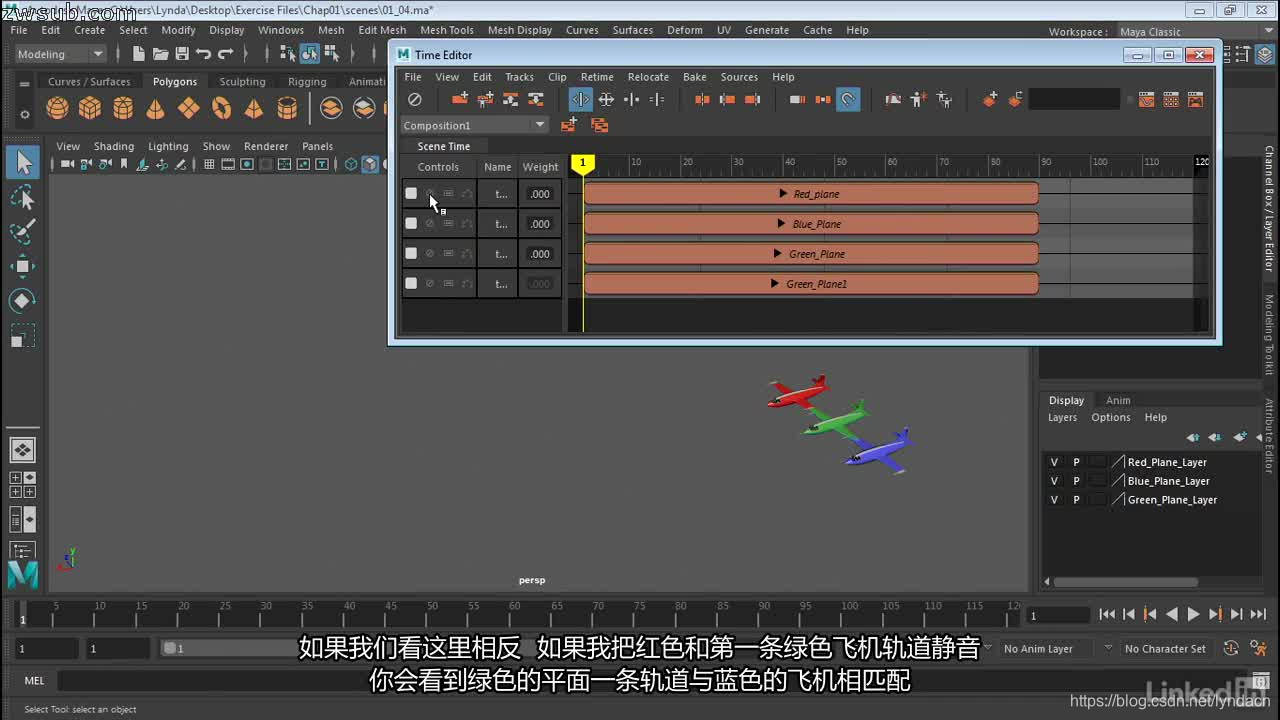Switch to the Sculpting shelf tab

coord(242,81)
